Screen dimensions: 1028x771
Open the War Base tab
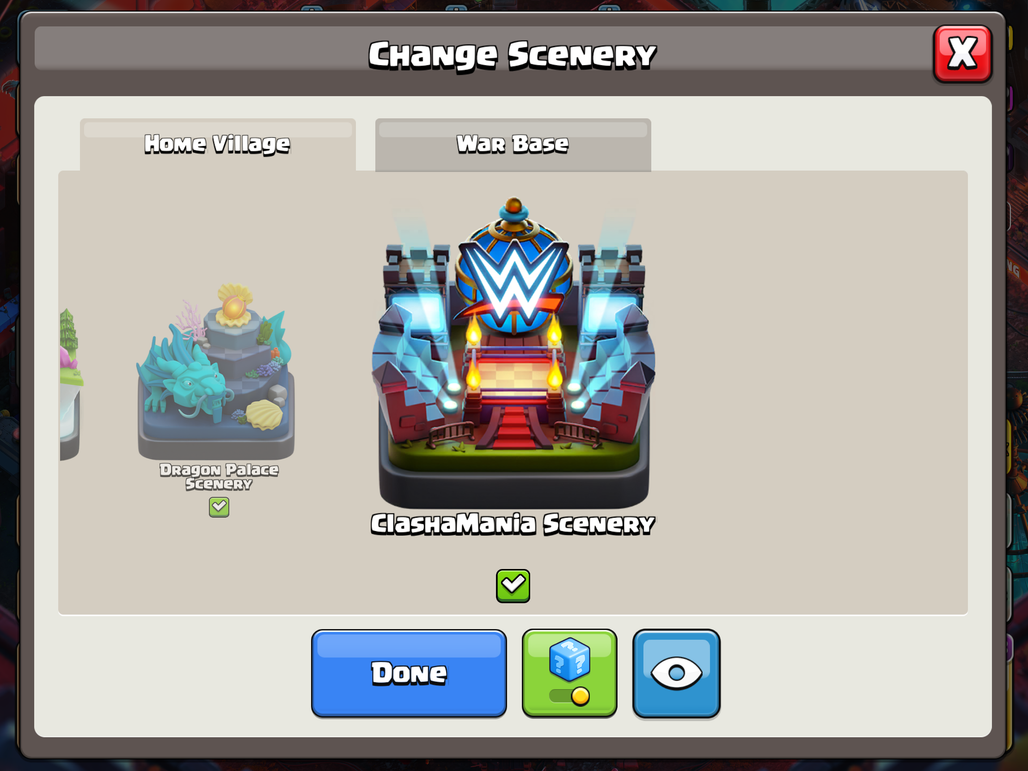[x=513, y=144]
